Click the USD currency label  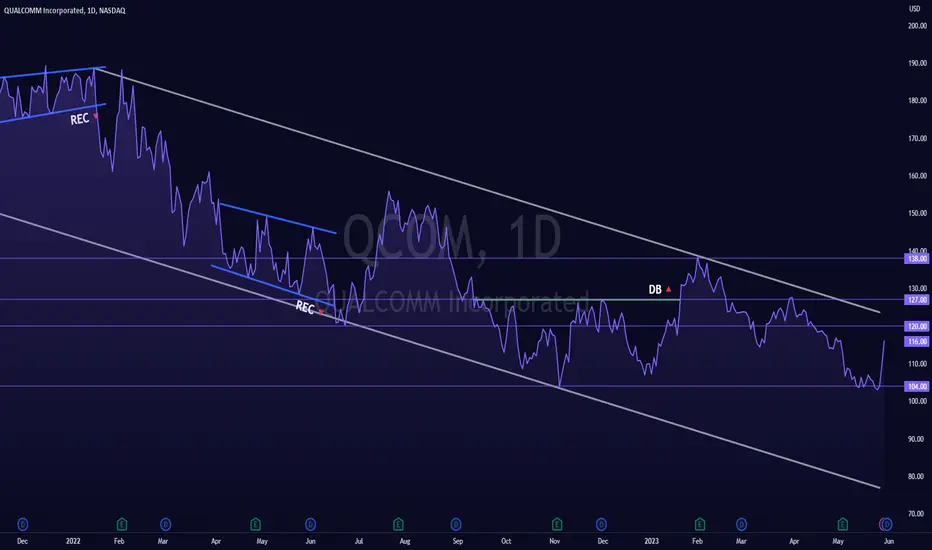click(x=914, y=9)
